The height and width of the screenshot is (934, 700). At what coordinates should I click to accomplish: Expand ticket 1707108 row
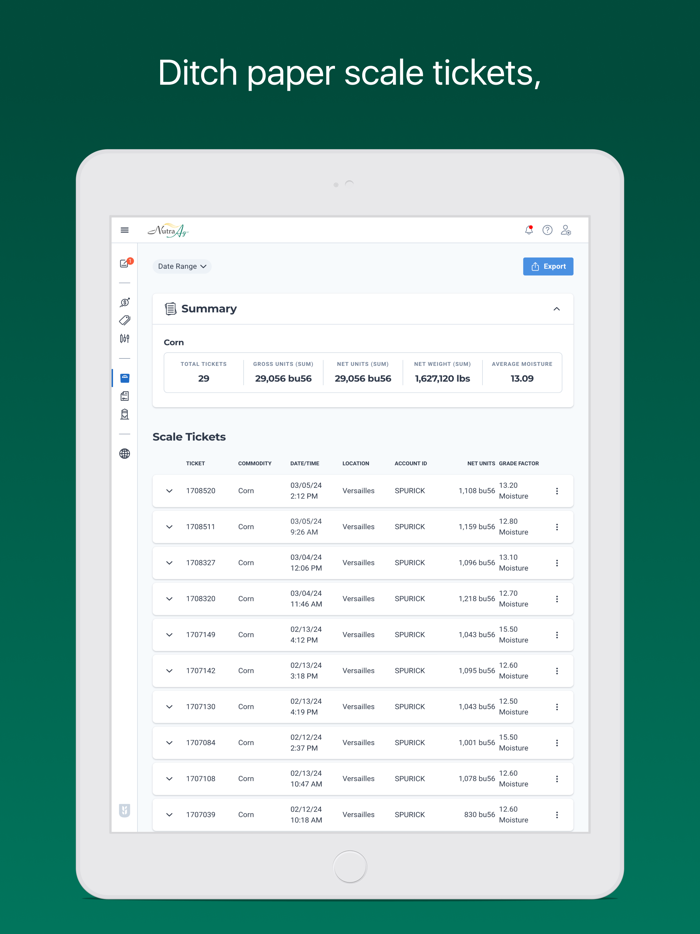[169, 779]
